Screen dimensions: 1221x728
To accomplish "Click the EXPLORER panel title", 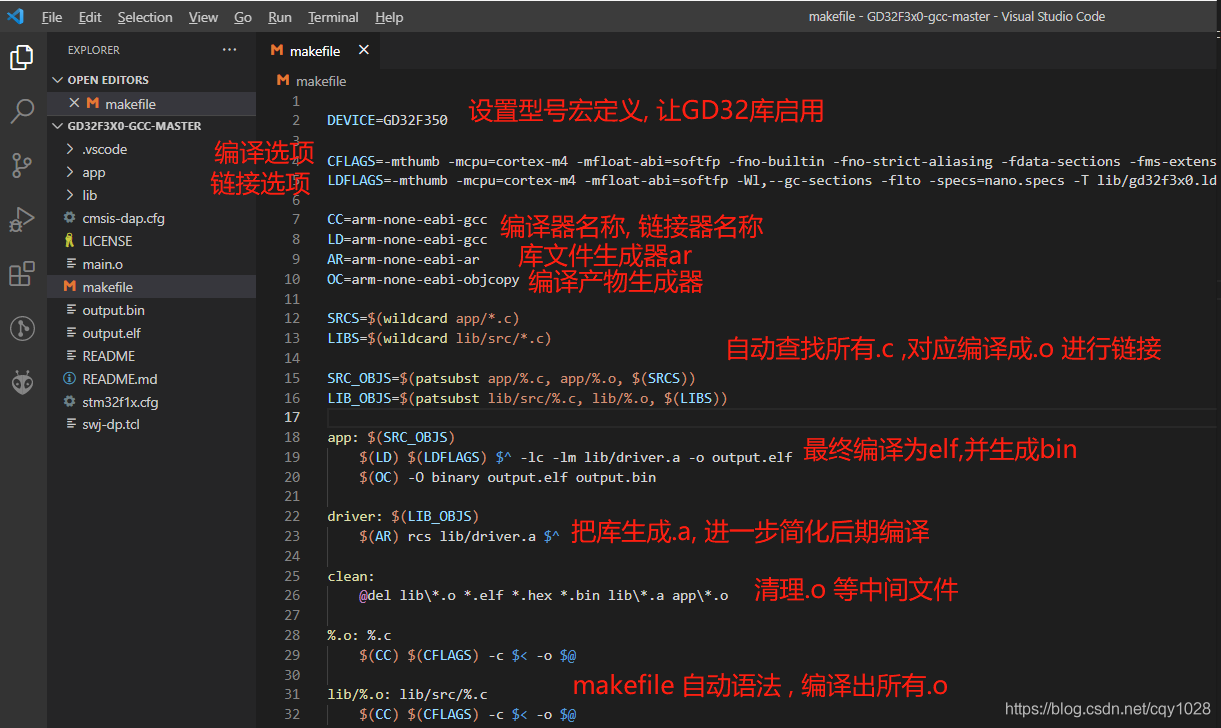I will tap(94, 50).
